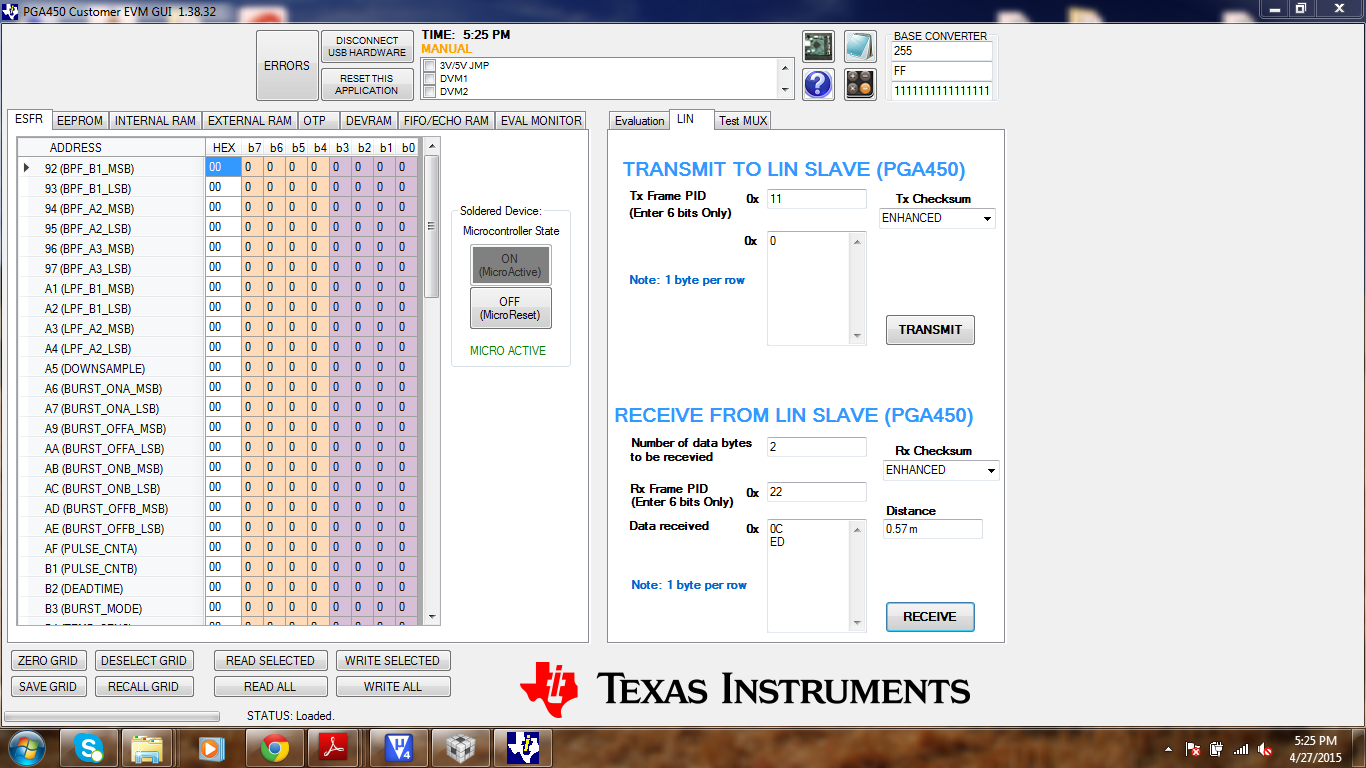
Task: Click the blue question mark help icon
Action: coord(818,84)
